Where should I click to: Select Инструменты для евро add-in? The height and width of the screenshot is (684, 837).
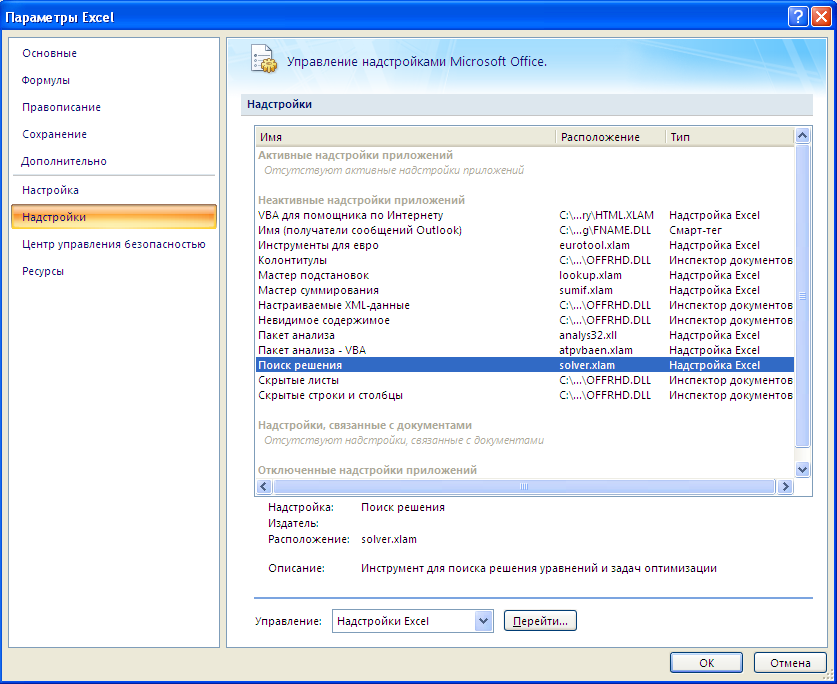click(x=525, y=245)
